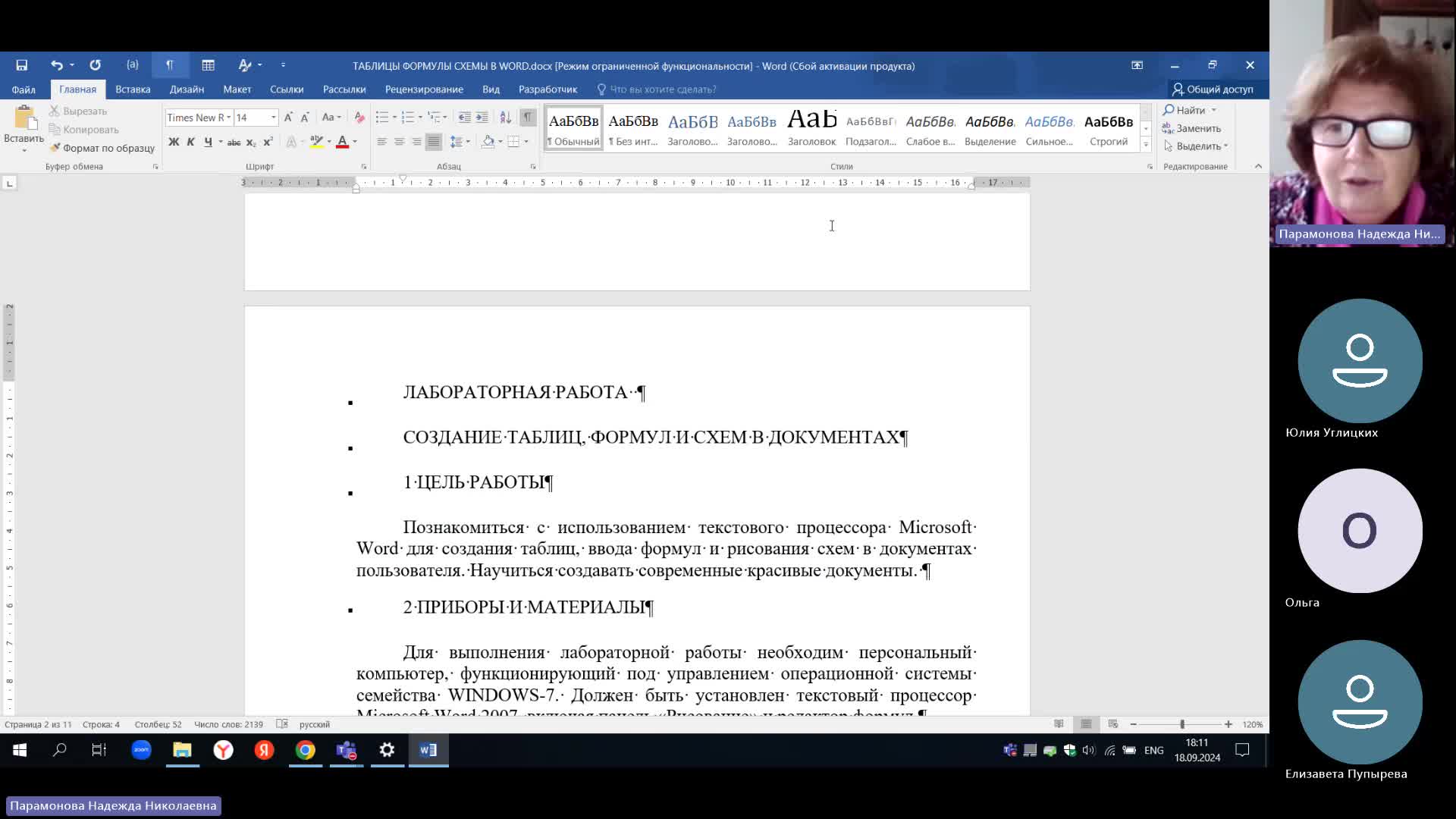Save the document using the floppy icon

point(22,65)
